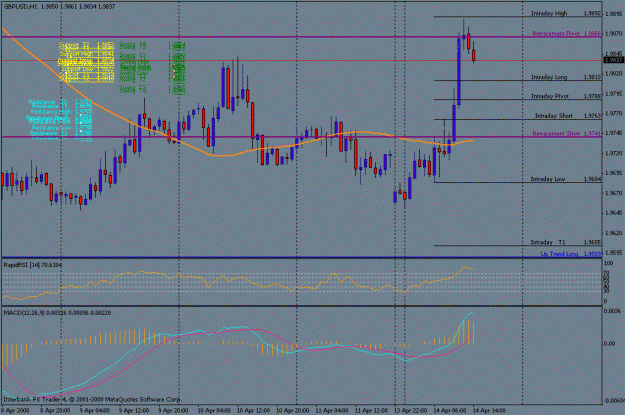625x415 pixels.
Task: Select the Intraday T1 level label
Action: [x=566, y=242]
